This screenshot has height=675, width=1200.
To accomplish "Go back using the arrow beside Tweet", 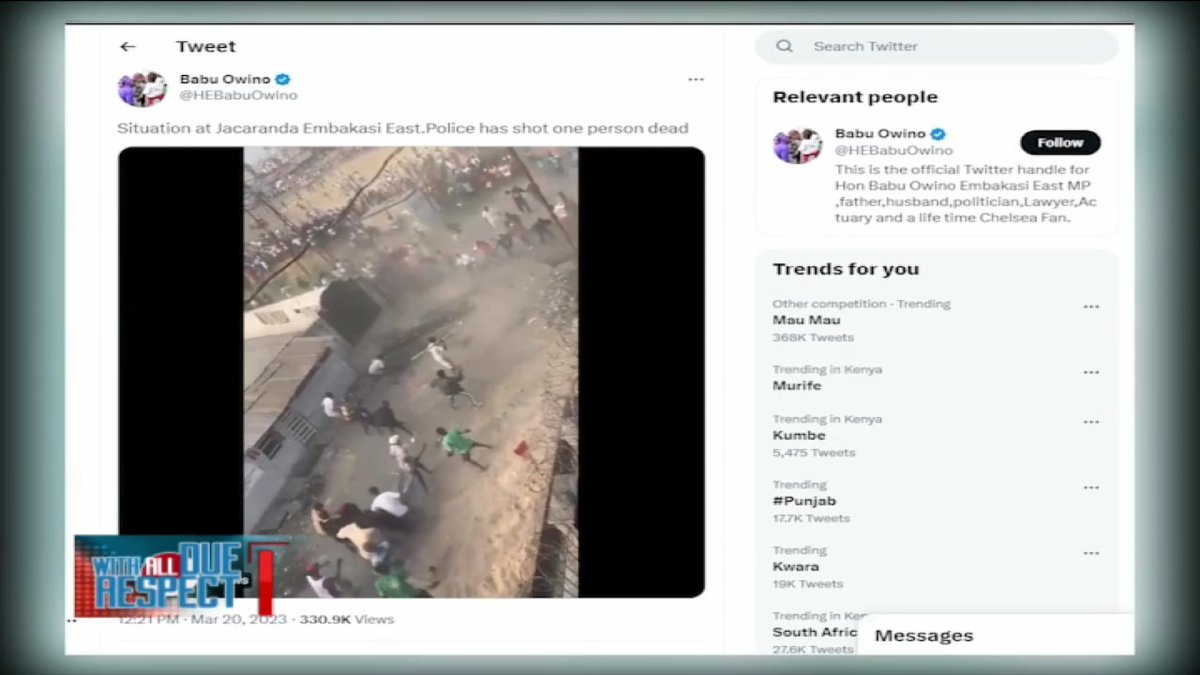I will coord(127,47).
